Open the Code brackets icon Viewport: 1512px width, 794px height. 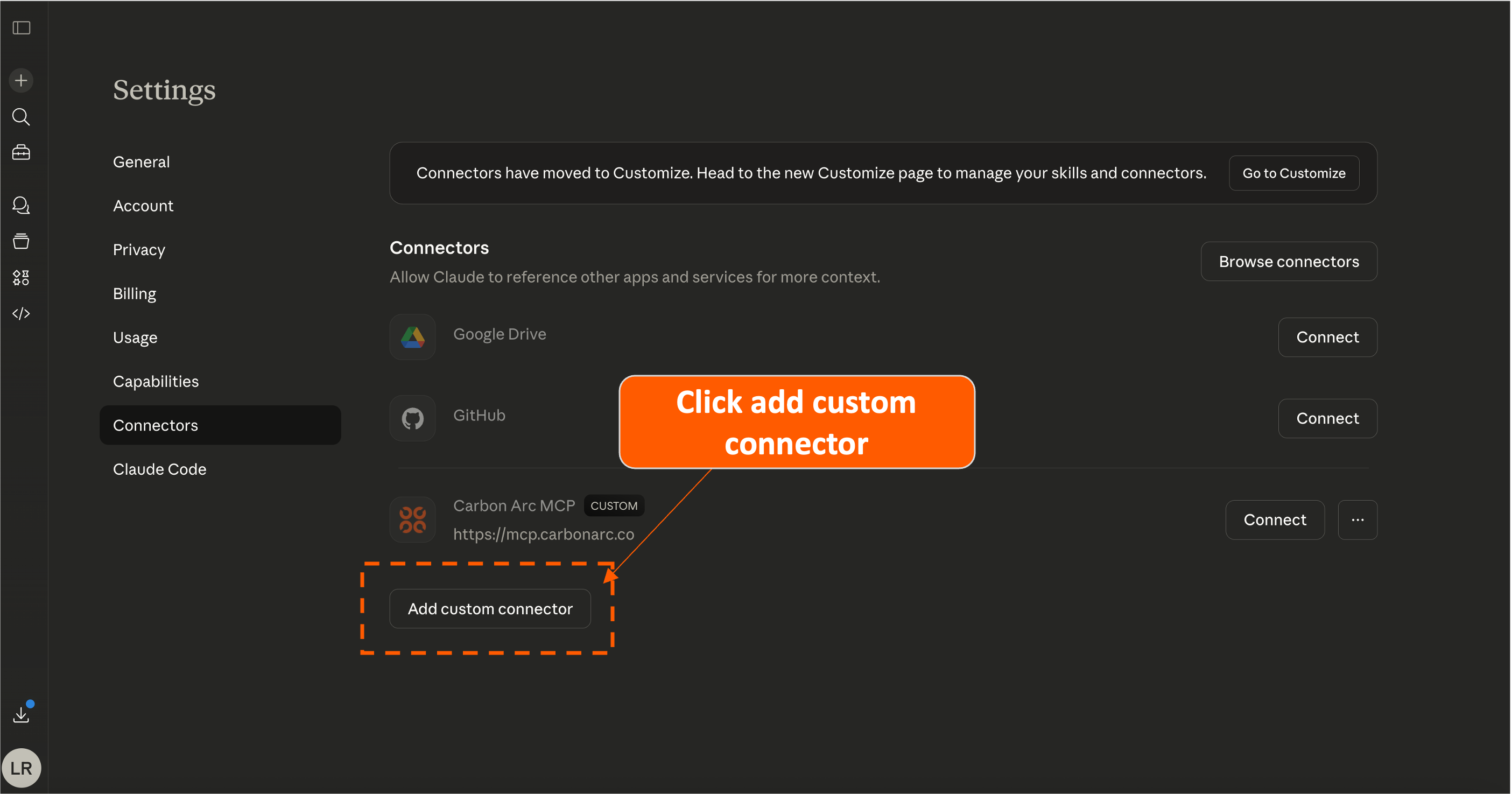[21, 313]
